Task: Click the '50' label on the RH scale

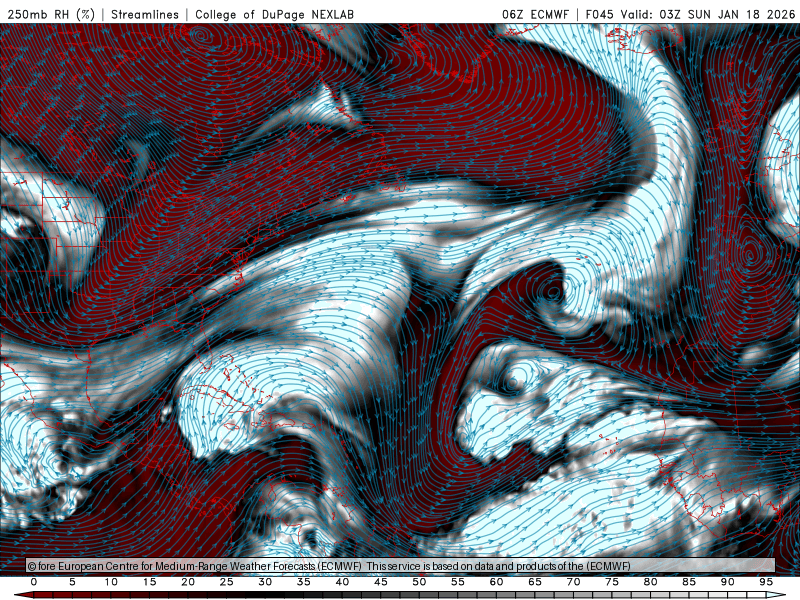Action: click(x=419, y=582)
